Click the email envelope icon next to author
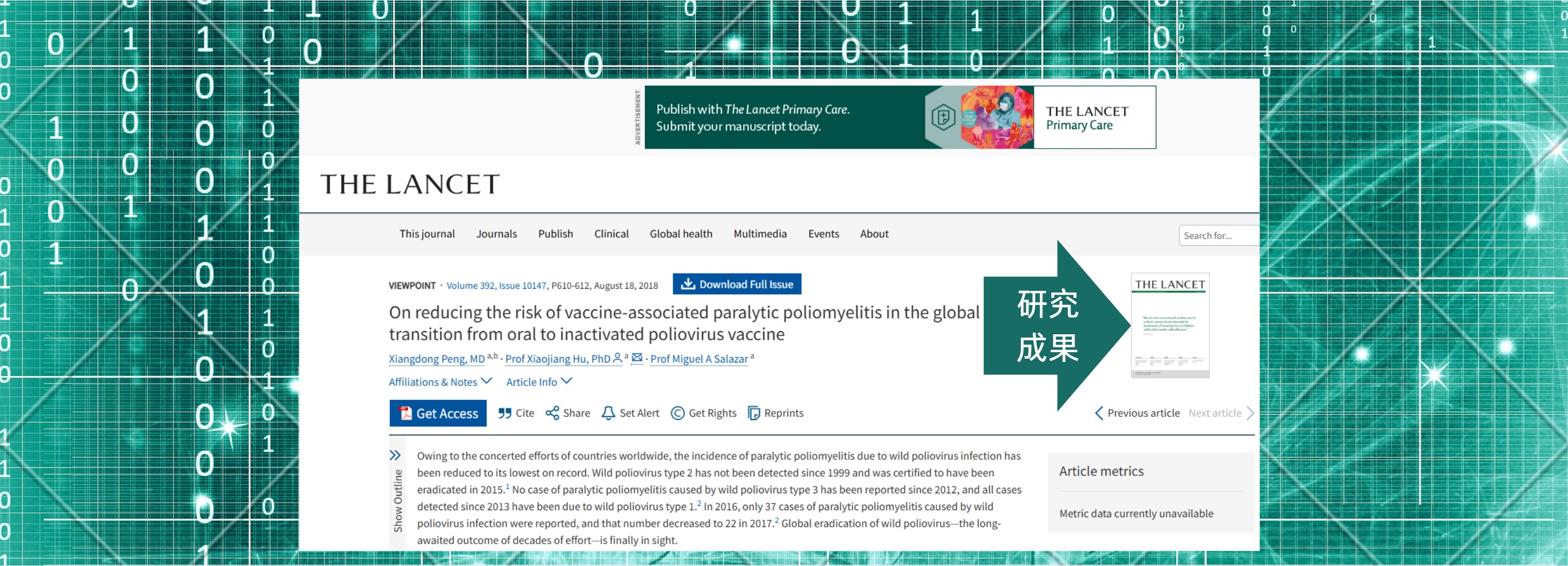This screenshot has width=1568, height=566. click(x=637, y=358)
